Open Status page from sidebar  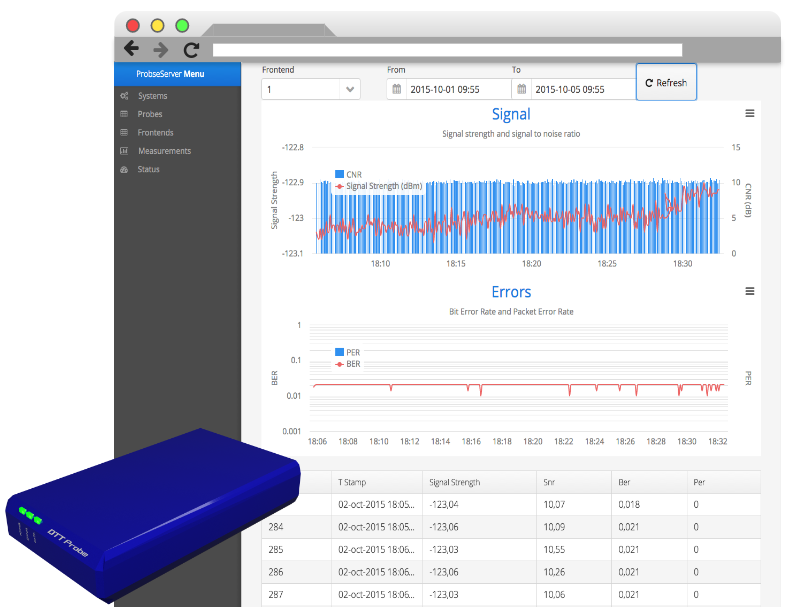pyautogui.click(x=148, y=169)
